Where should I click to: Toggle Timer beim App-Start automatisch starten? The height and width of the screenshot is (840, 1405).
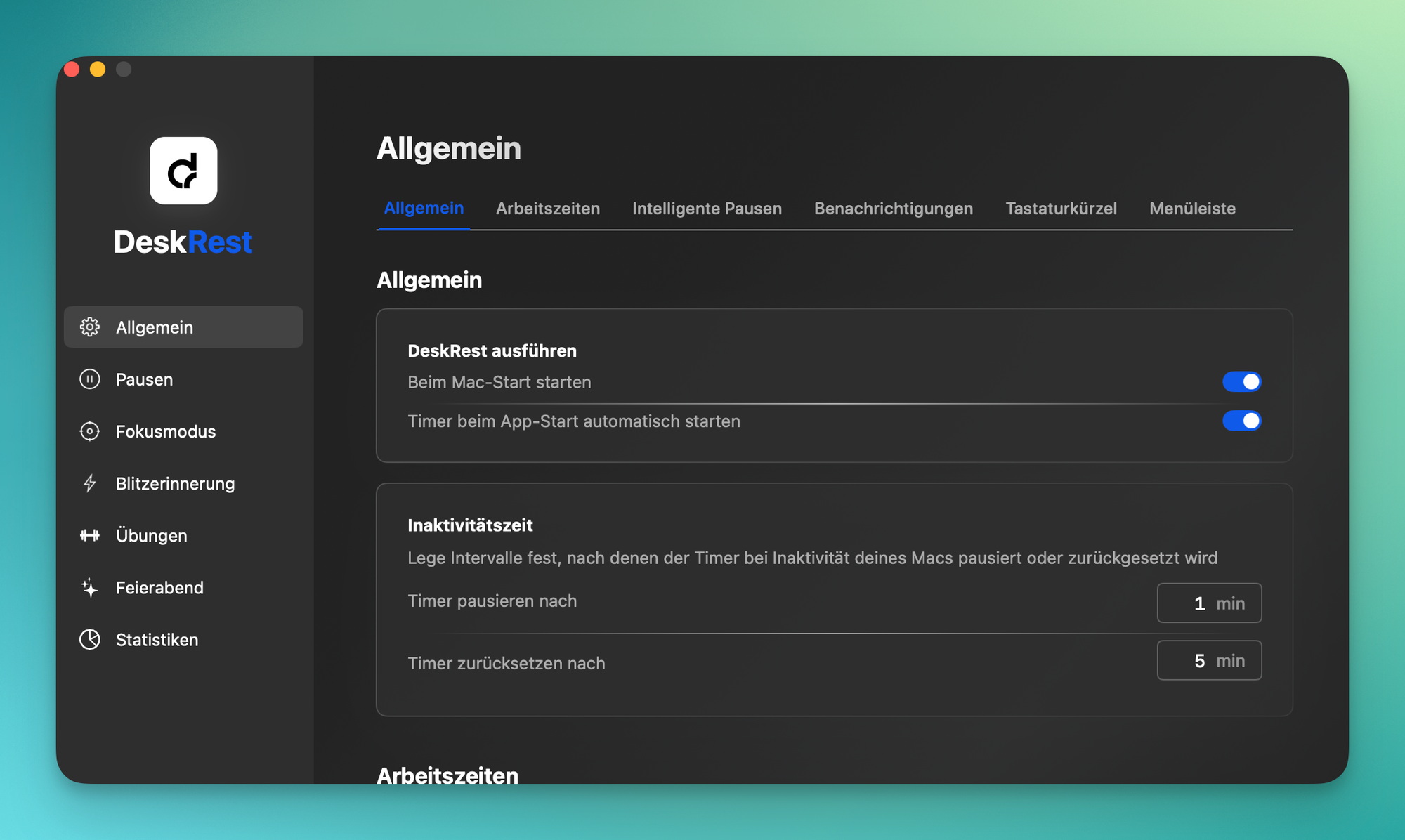click(1241, 421)
